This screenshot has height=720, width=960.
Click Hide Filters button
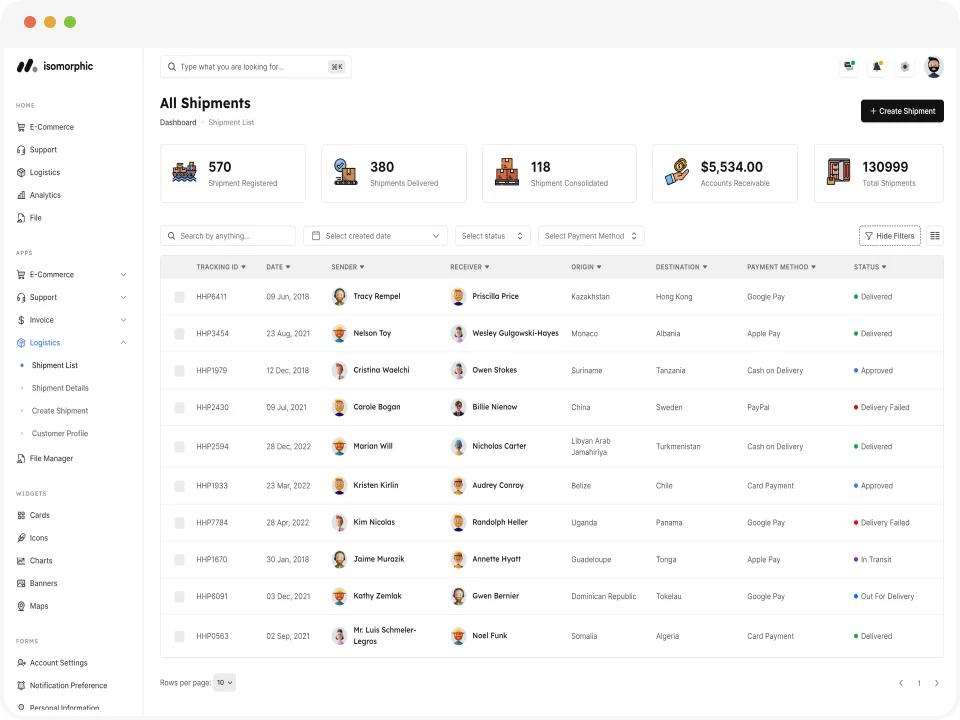[890, 236]
